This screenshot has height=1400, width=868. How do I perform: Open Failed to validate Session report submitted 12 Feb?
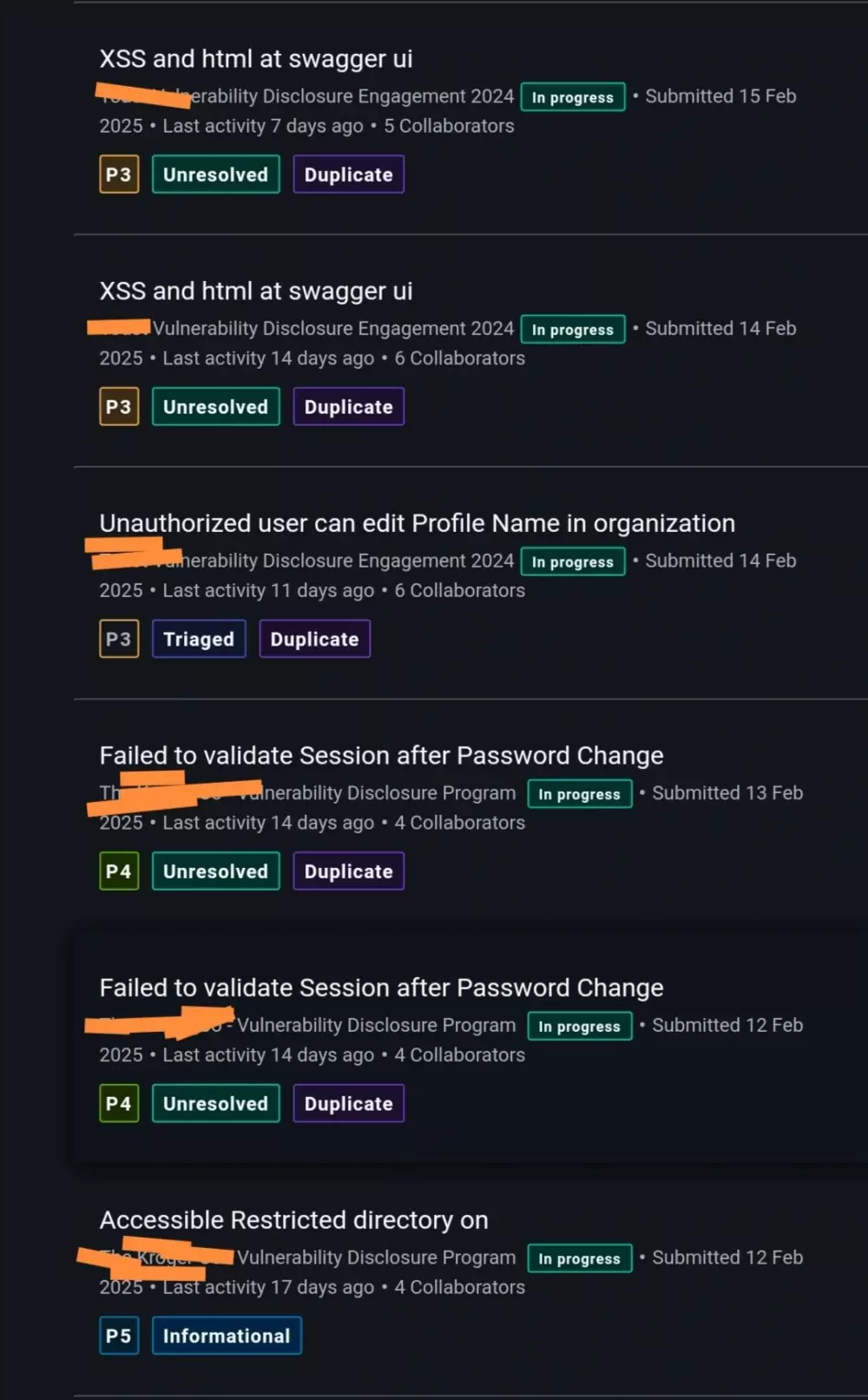click(x=381, y=988)
